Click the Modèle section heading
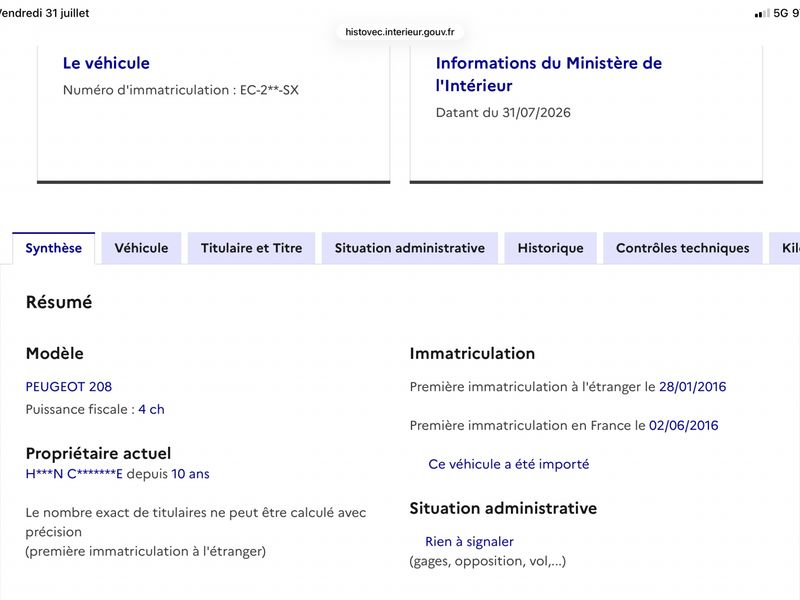Viewport: 800px width, 600px height. click(x=55, y=354)
